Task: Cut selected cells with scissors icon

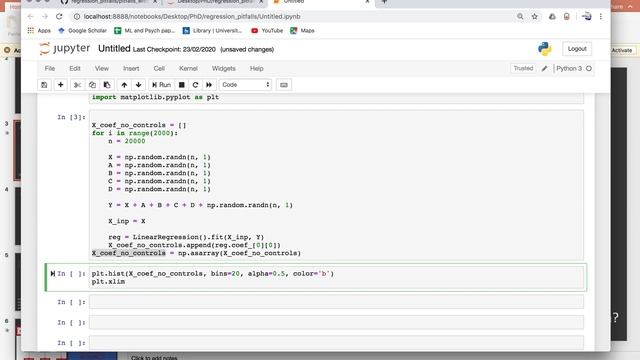Action: (77, 85)
